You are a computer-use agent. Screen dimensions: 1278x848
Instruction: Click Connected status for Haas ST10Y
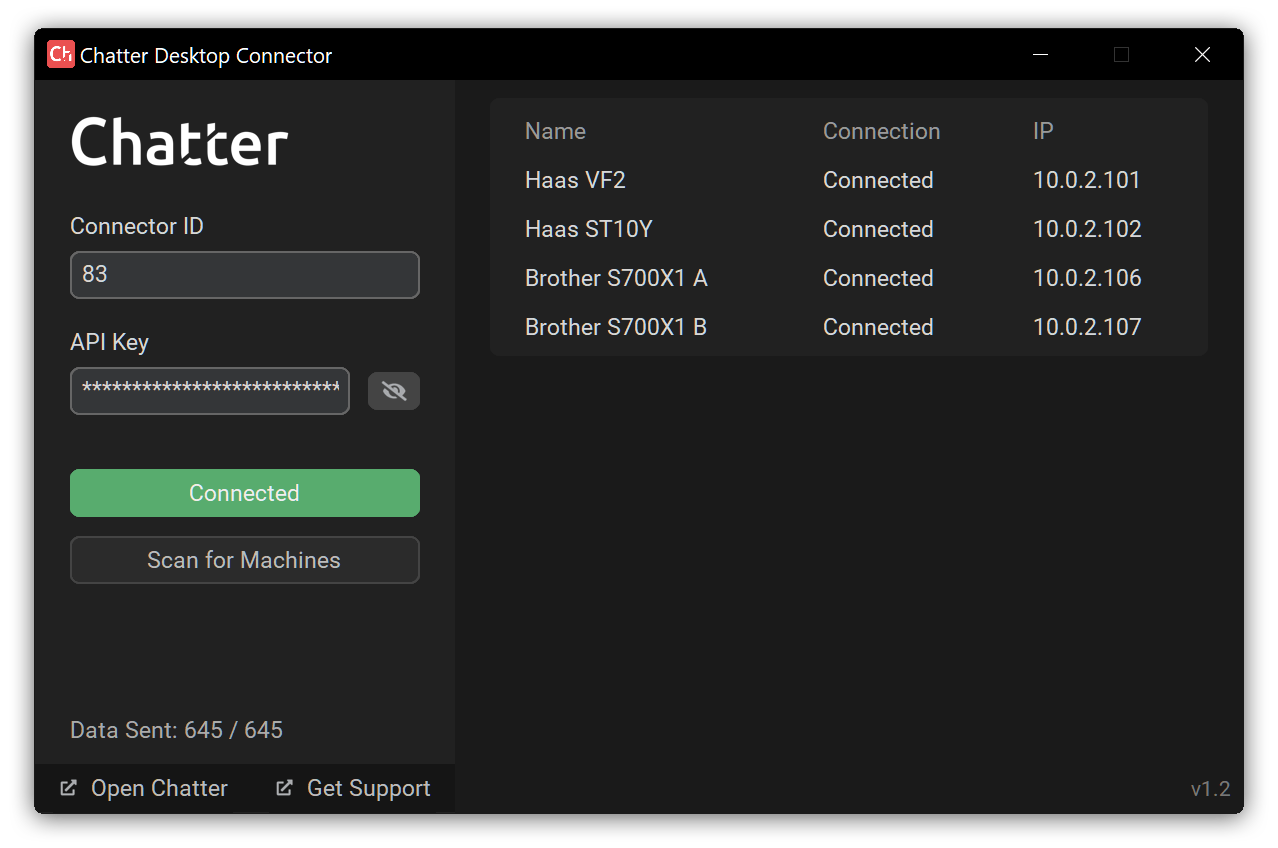click(878, 229)
